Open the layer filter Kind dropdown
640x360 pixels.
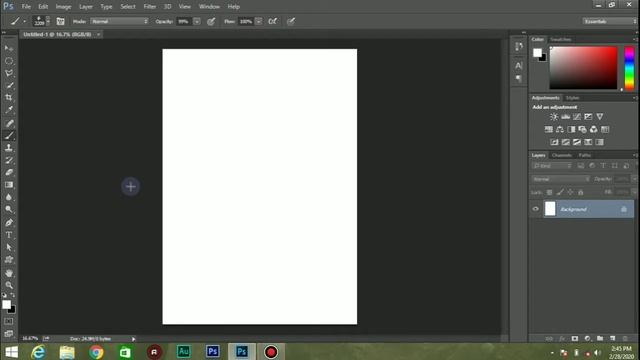(x=551, y=166)
